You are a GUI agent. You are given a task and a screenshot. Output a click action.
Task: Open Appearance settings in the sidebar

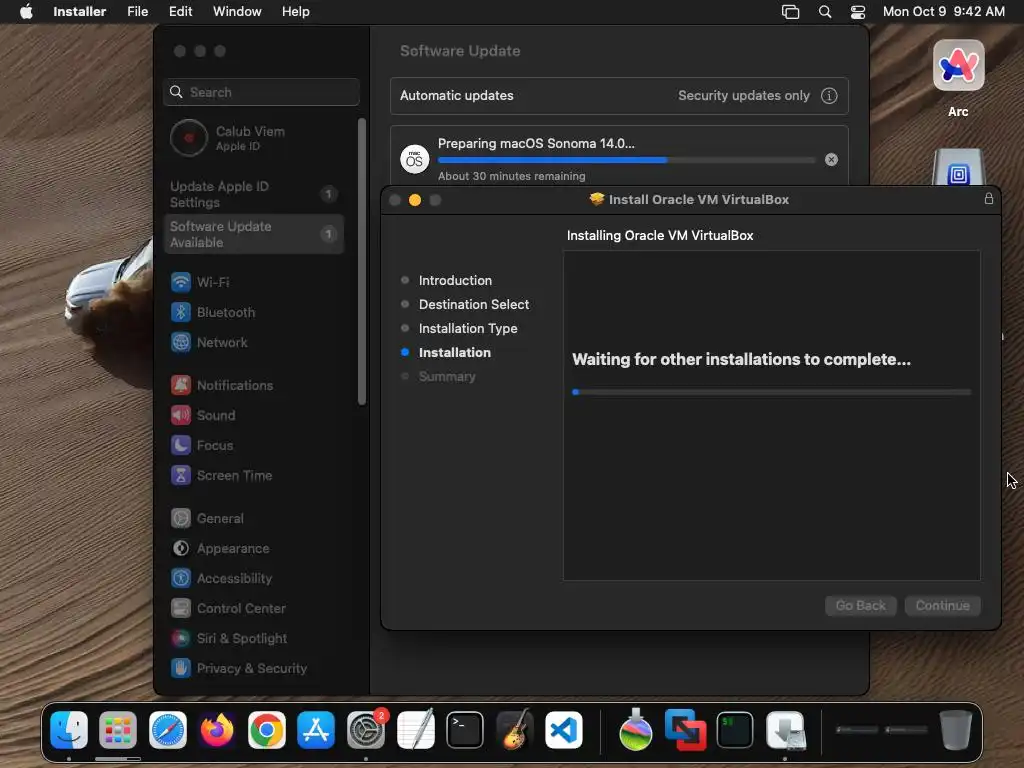255,549
